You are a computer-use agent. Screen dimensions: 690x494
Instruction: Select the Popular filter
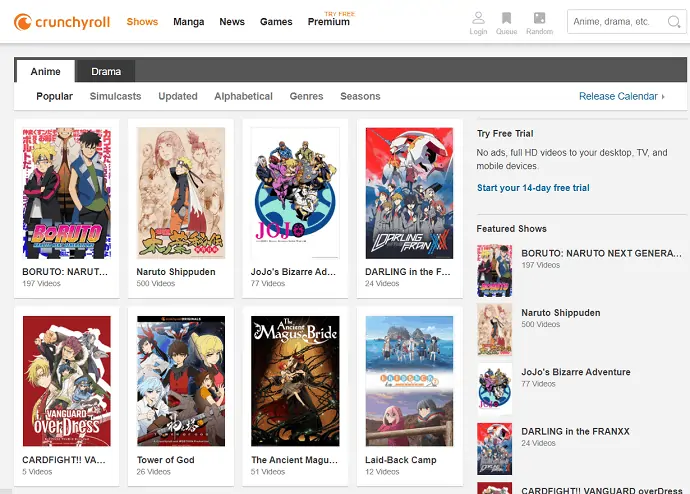55,96
